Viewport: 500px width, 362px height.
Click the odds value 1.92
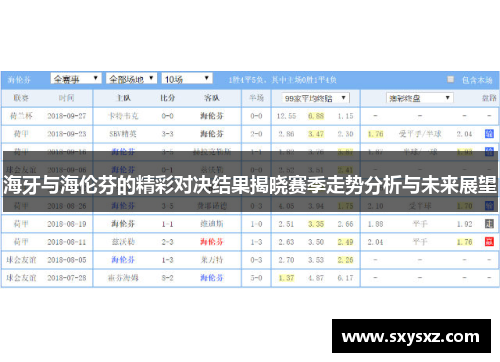[464, 224]
